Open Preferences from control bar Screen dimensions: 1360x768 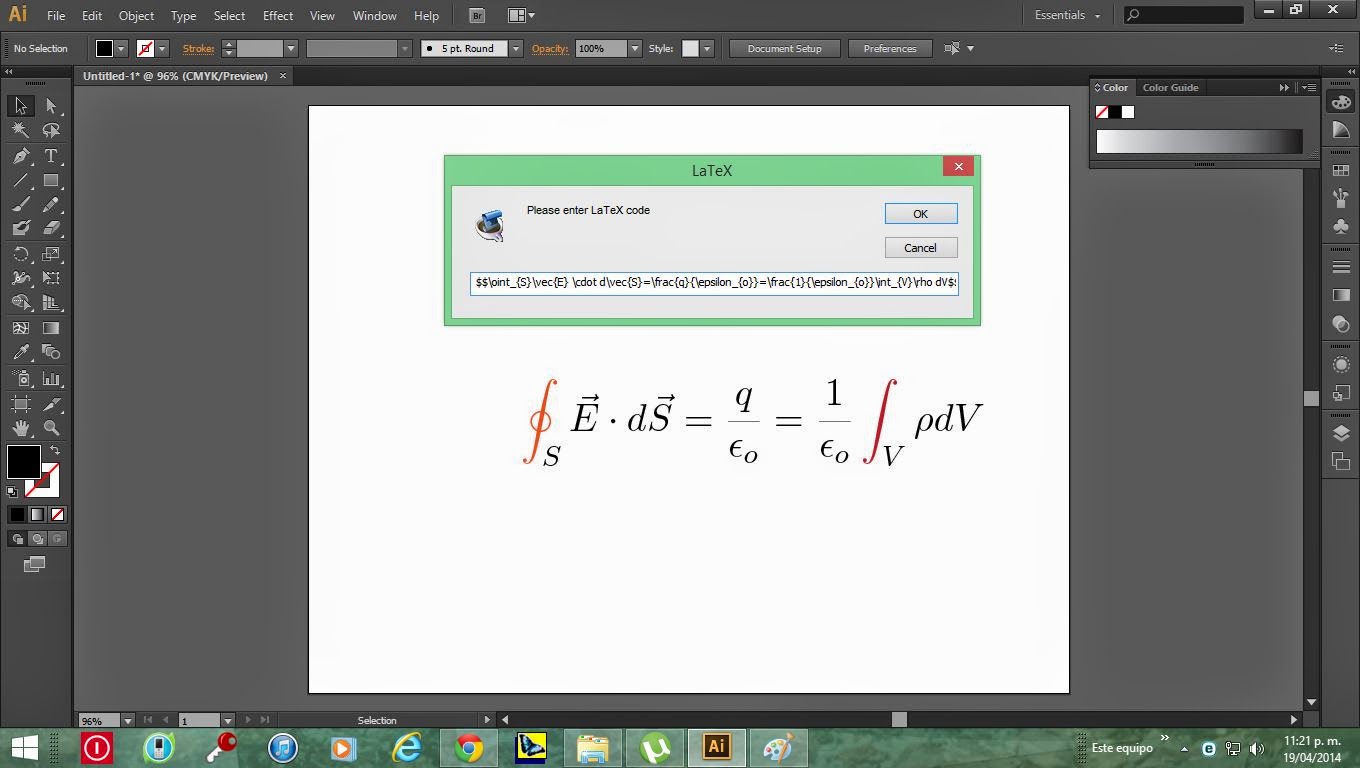[x=890, y=48]
